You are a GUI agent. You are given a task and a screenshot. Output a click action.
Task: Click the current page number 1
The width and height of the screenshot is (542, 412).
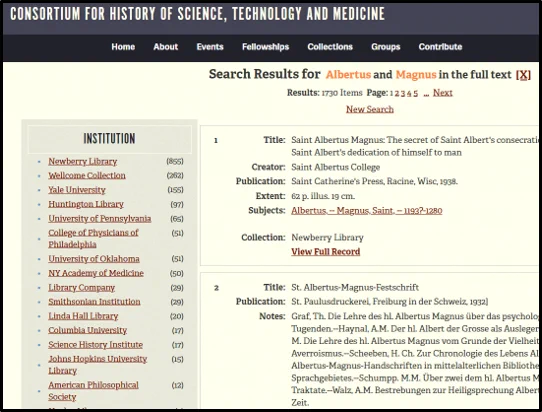[x=392, y=93]
